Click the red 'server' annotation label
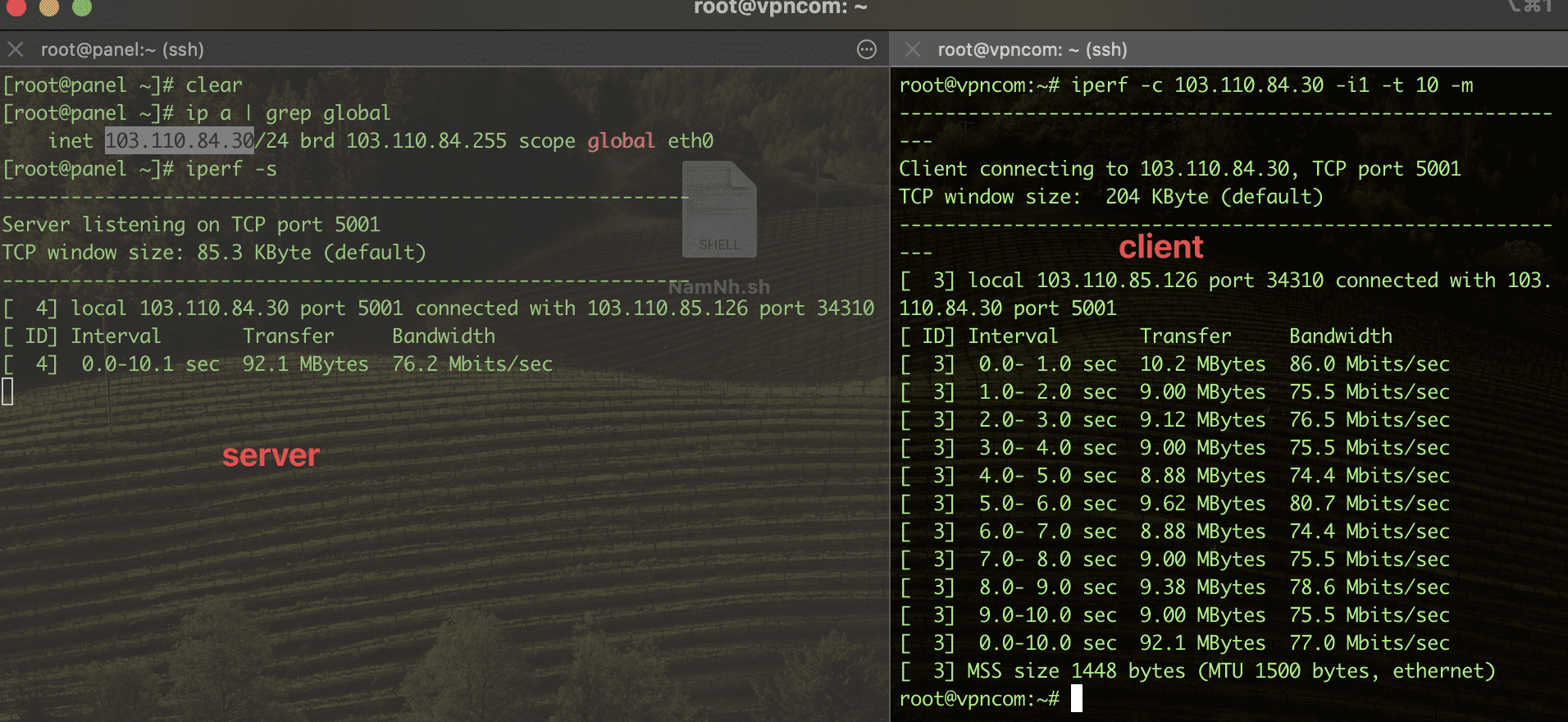 pyautogui.click(x=271, y=455)
